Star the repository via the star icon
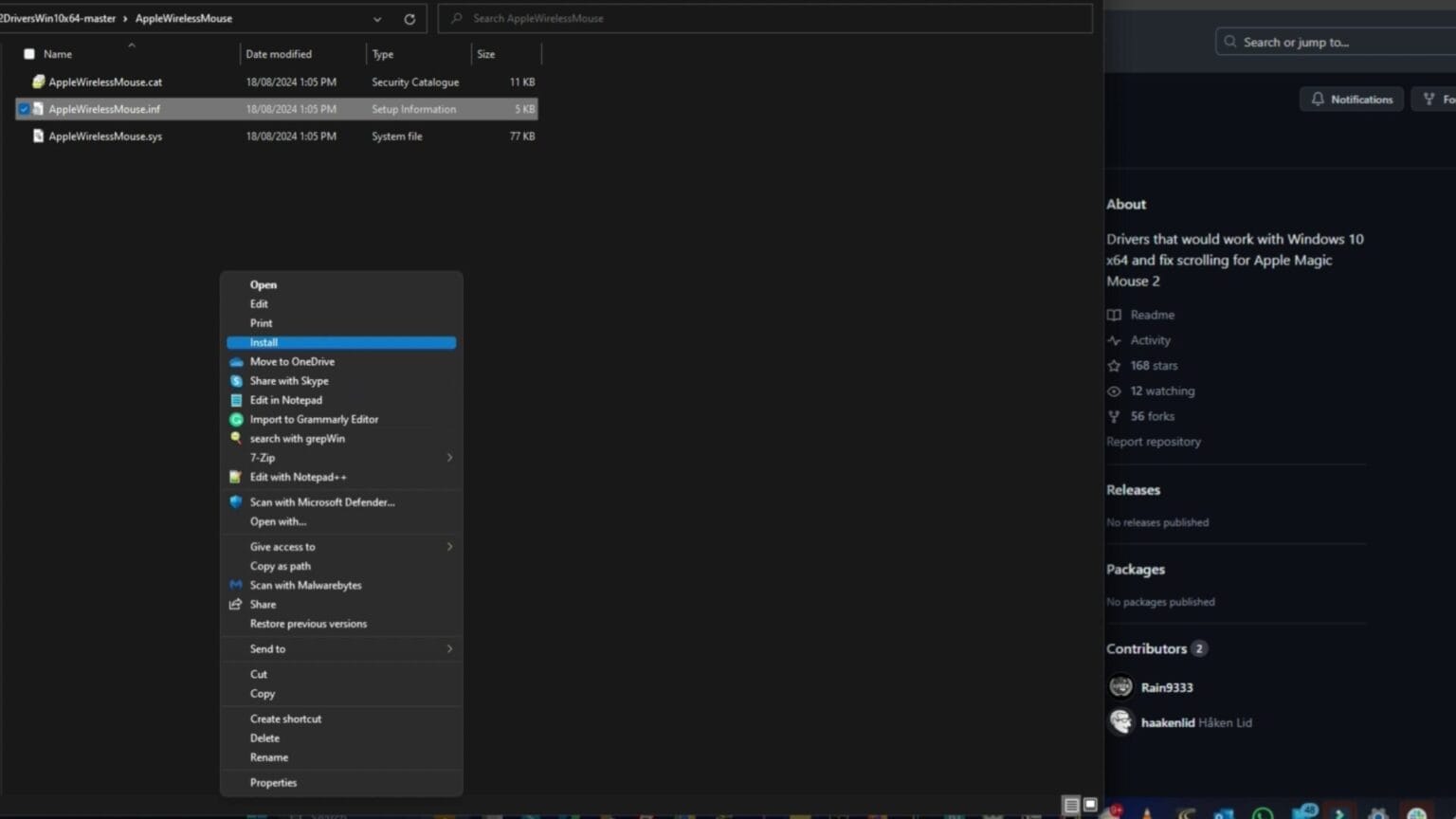Viewport: 1456px width, 819px height. (1115, 365)
